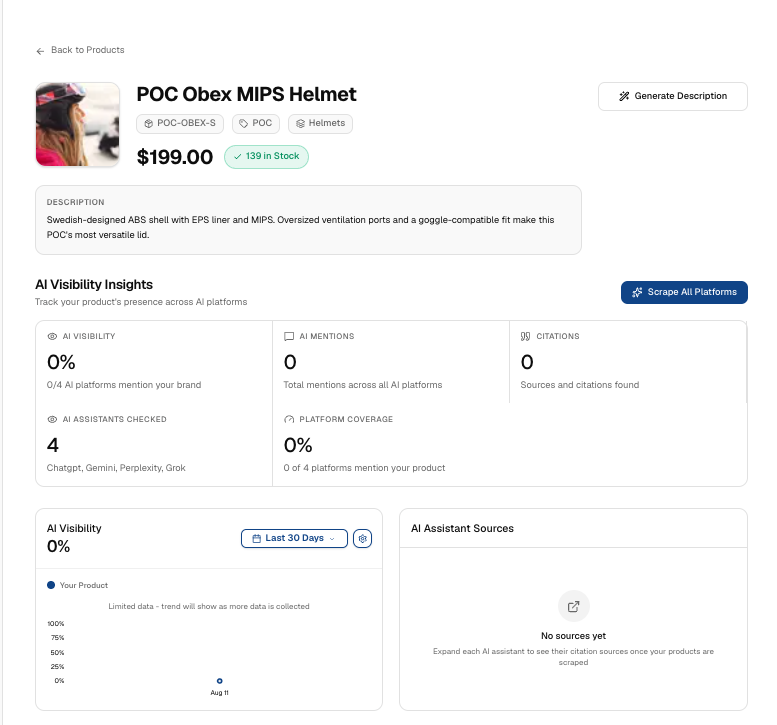The image size is (777, 725).
Task: Click the quote icon next to CITATIONS
Action: click(x=525, y=336)
